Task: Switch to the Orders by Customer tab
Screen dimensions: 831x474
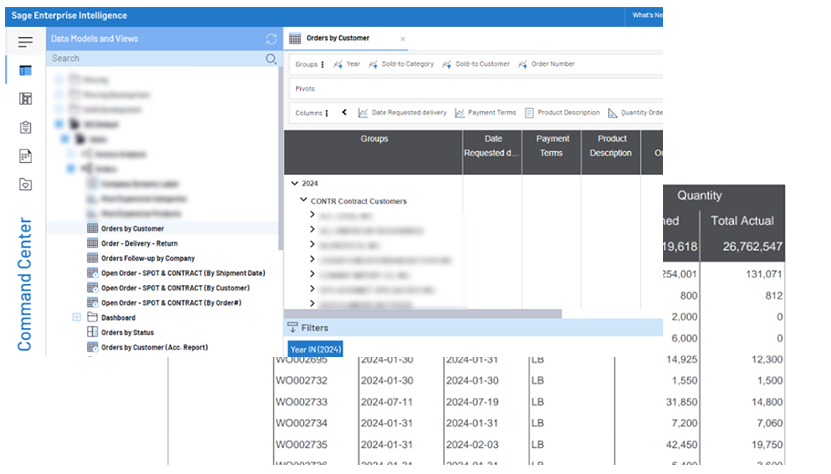Action: click(338, 38)
